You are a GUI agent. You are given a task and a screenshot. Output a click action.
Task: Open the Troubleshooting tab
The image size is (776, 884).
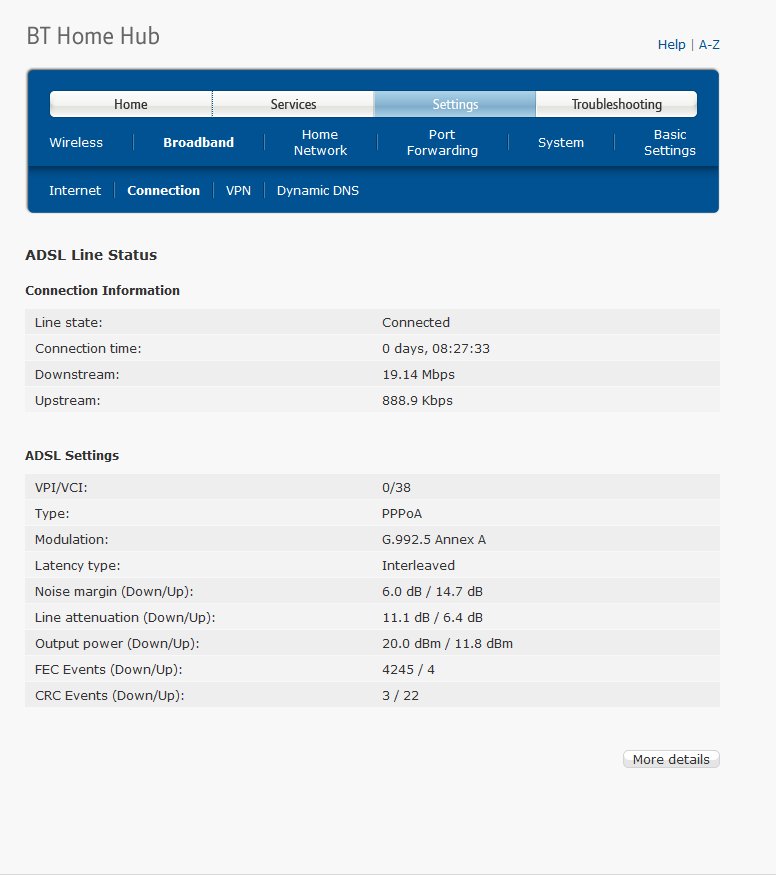(x=616, y=104)
